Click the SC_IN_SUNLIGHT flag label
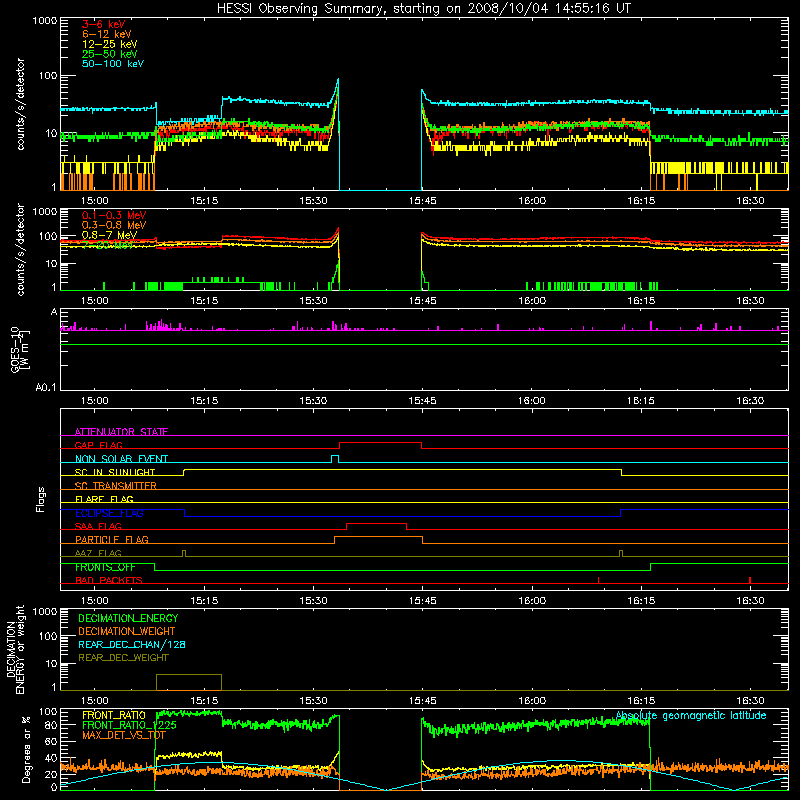 pyautogui.click(x=115, y=472)
